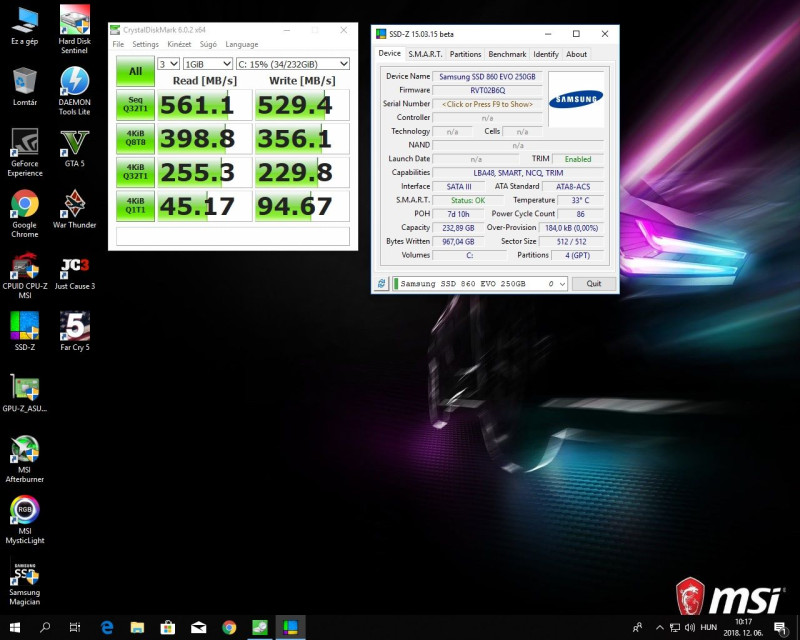Open the Súgó menu
This screenshot has height=640, width=800.
point(208,44)
